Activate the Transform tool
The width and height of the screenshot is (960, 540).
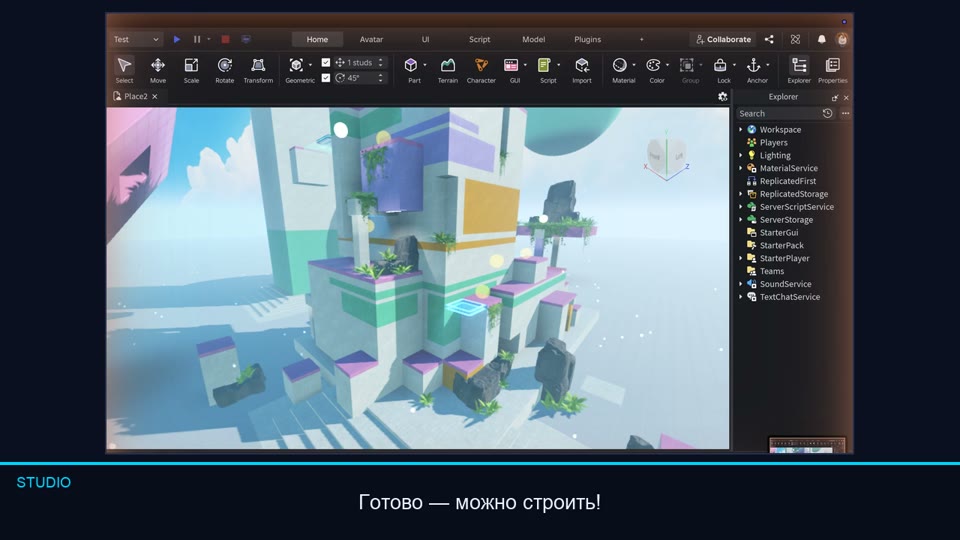pyautogui.click(x=258, y=70)
